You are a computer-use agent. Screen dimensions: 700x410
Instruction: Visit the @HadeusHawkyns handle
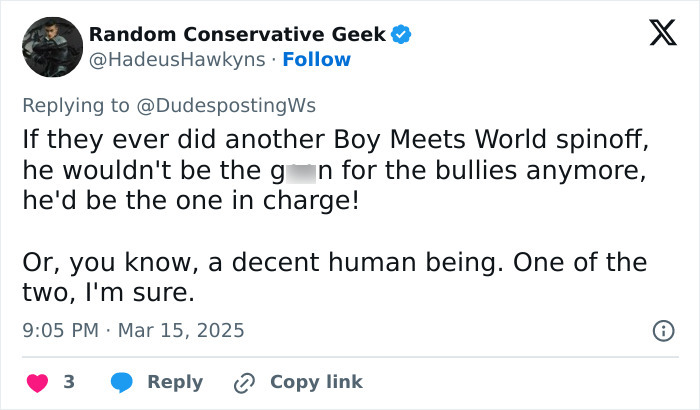(x=178, y=59)
